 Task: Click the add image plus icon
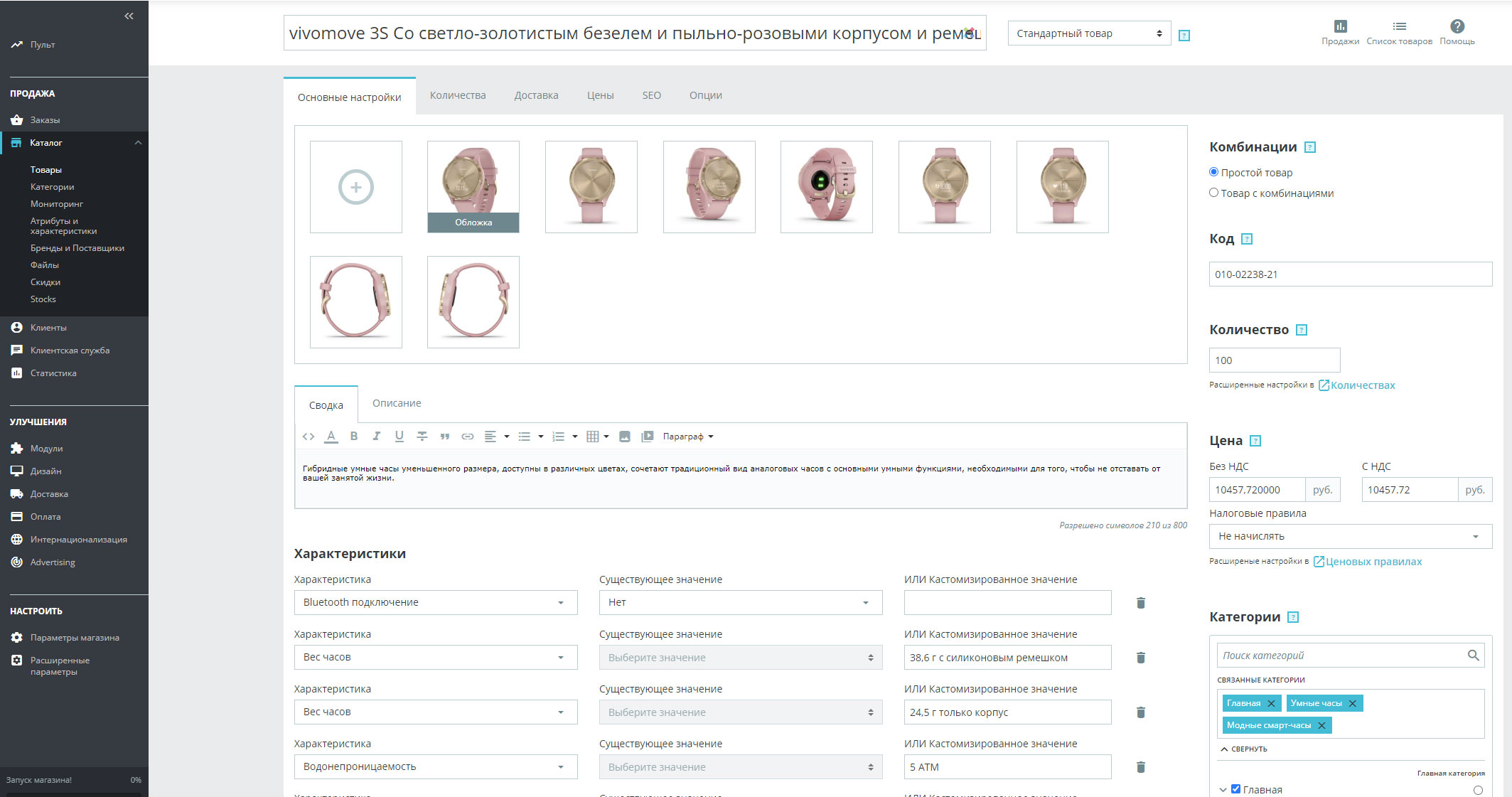(x=356, y=187)
